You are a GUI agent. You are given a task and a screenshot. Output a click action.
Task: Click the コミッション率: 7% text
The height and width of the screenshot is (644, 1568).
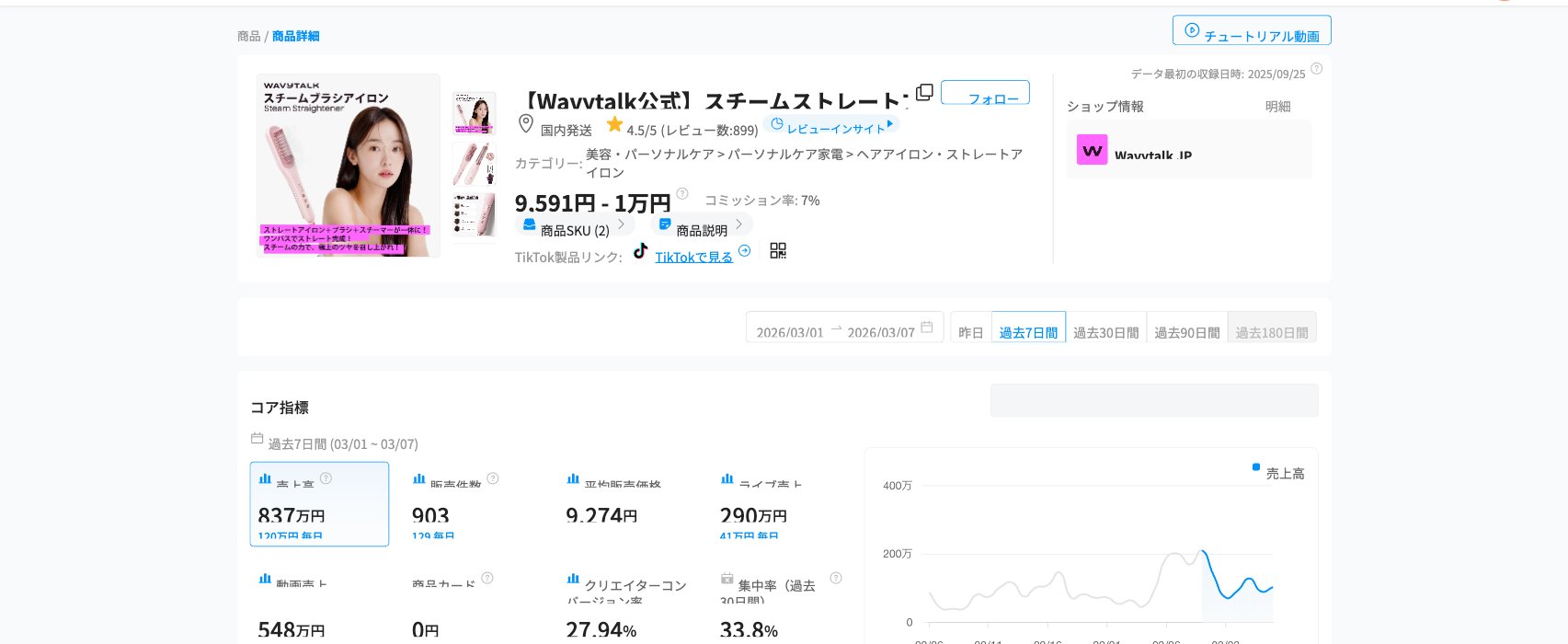pyautogui.click(x=761, y=200)
